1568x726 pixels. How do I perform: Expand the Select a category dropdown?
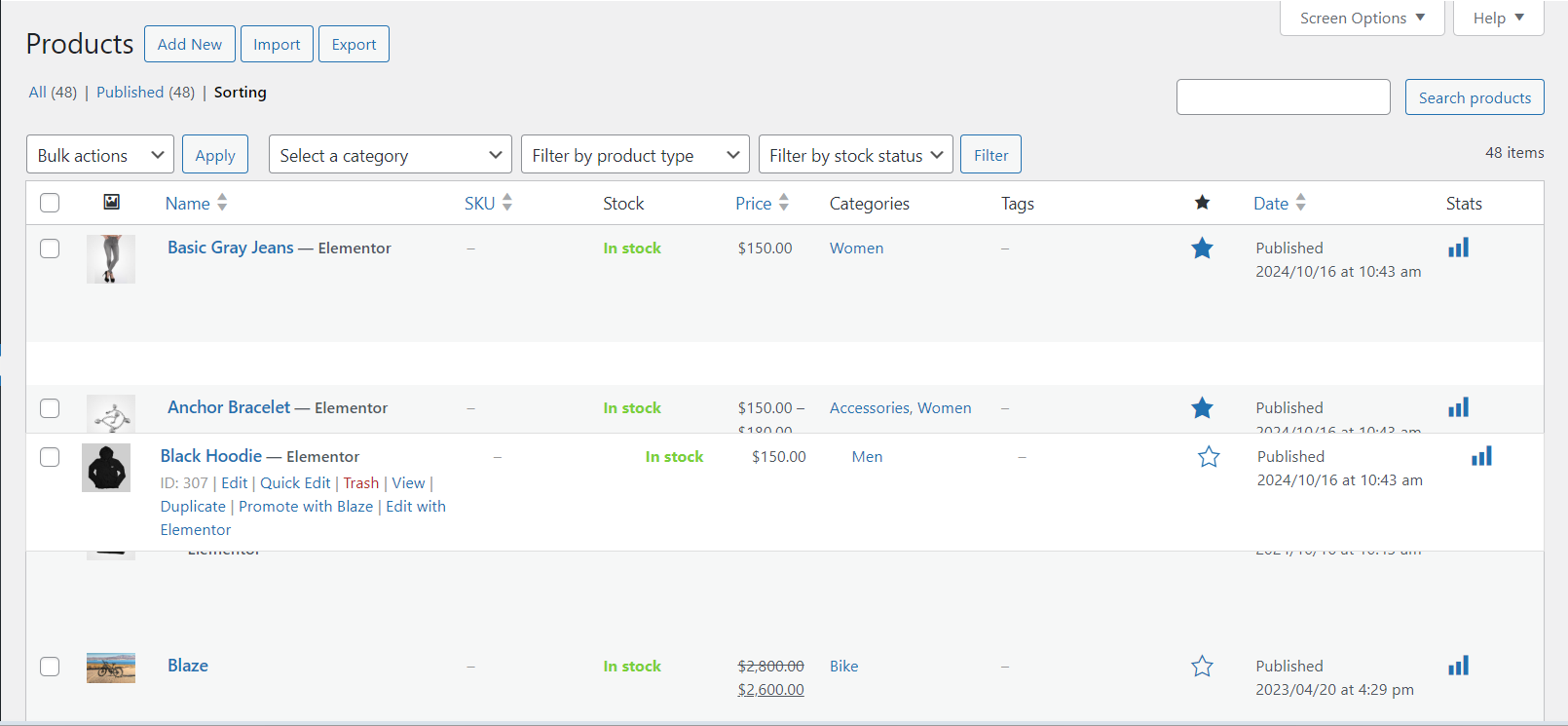click(x=390, y=155)
